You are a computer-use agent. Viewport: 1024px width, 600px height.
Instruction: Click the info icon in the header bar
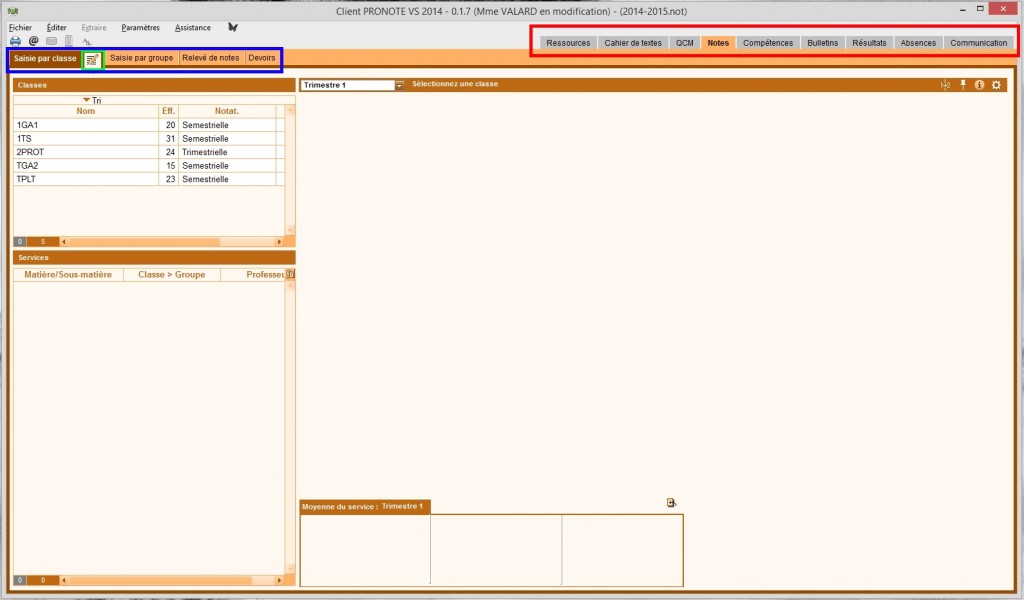979,85
